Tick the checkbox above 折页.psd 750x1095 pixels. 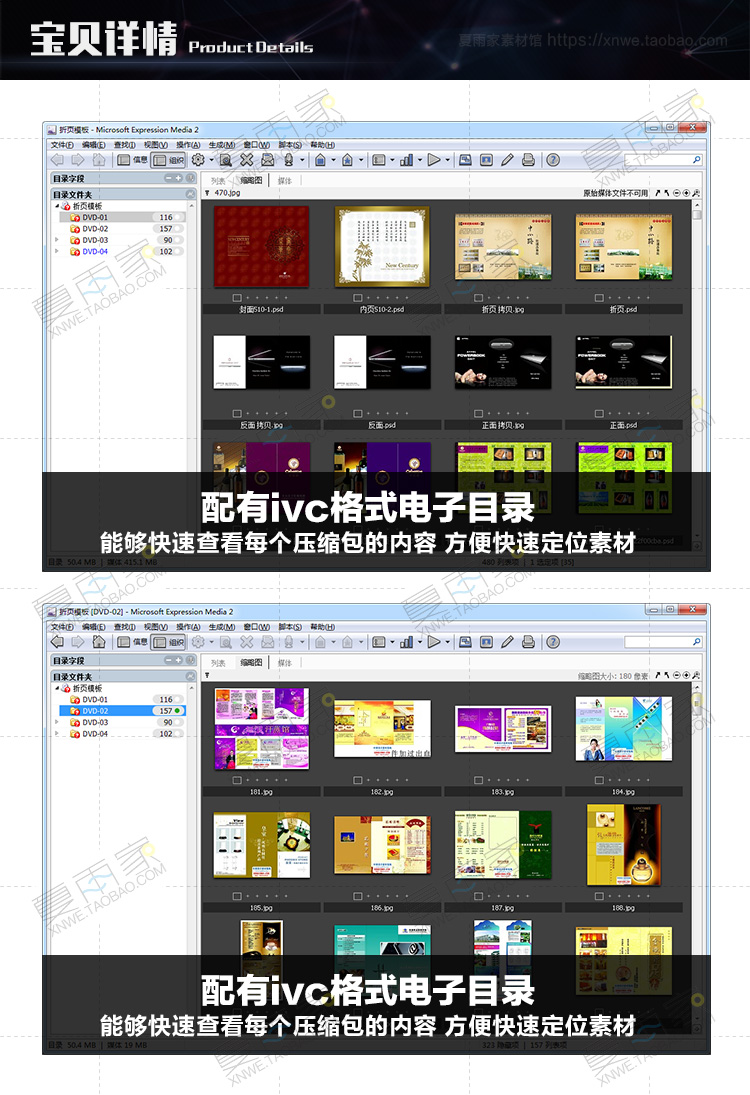coord(599,297)
